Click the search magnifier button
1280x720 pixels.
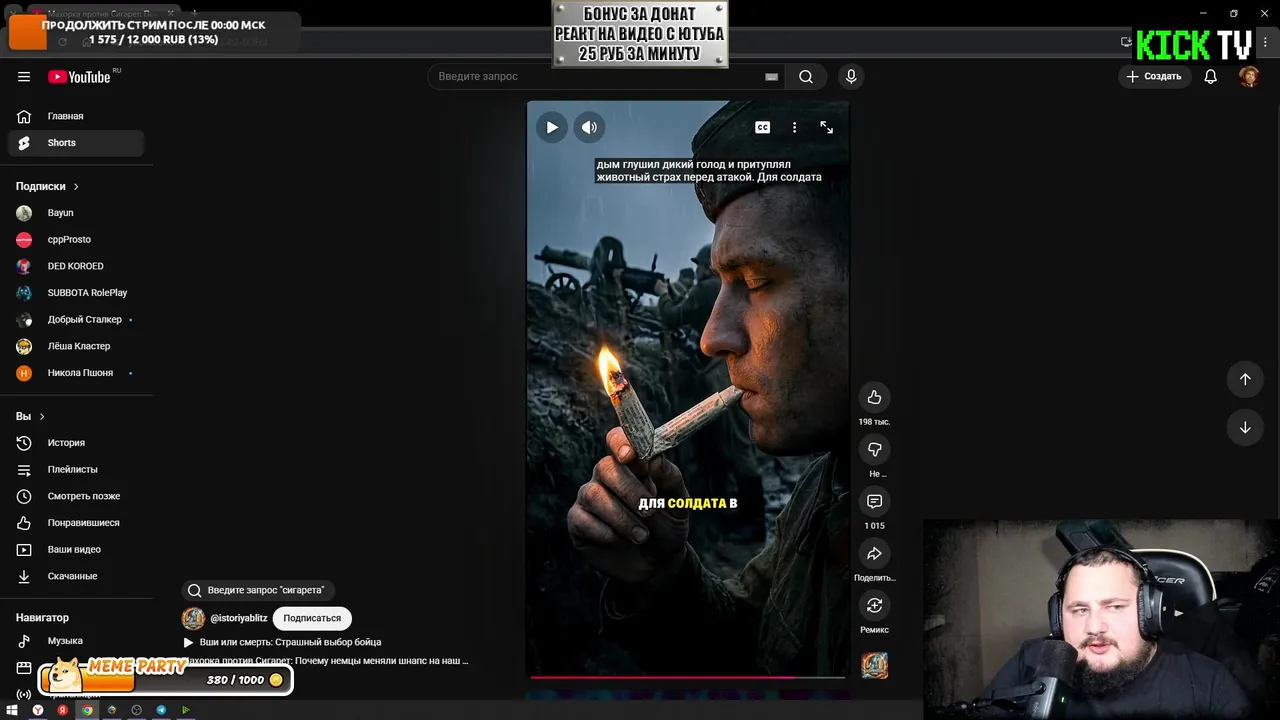806,77
